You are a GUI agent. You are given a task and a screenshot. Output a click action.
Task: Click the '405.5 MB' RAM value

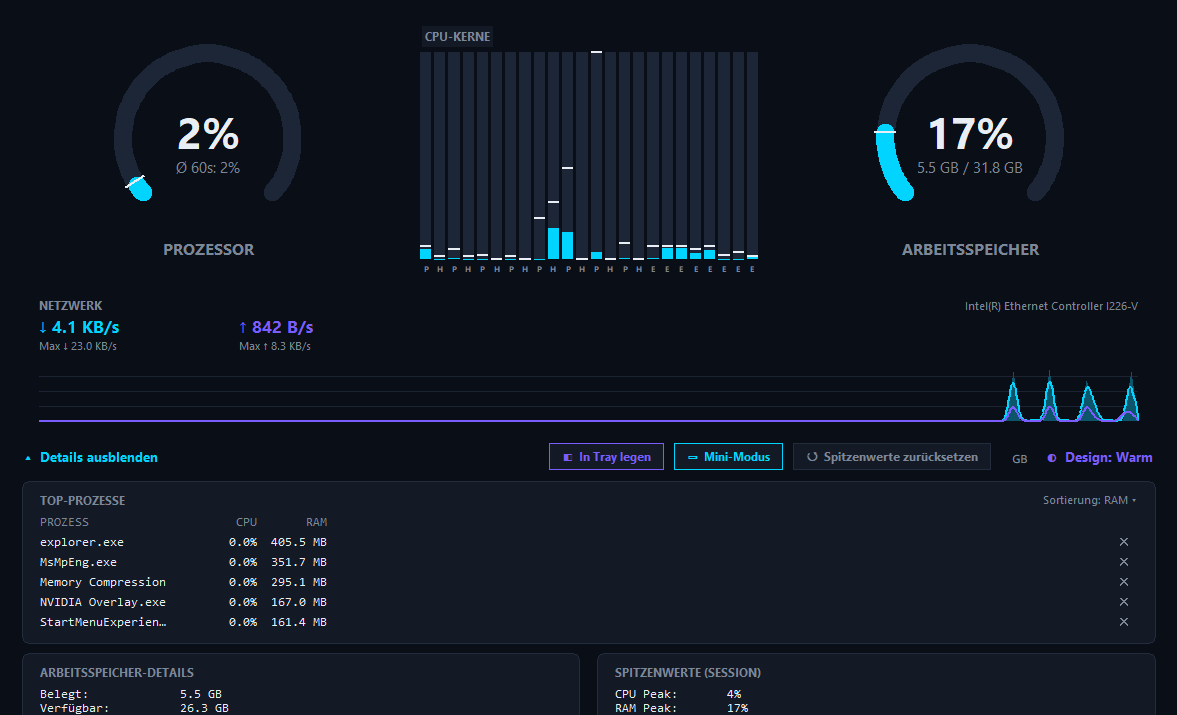tap(299, 542)
